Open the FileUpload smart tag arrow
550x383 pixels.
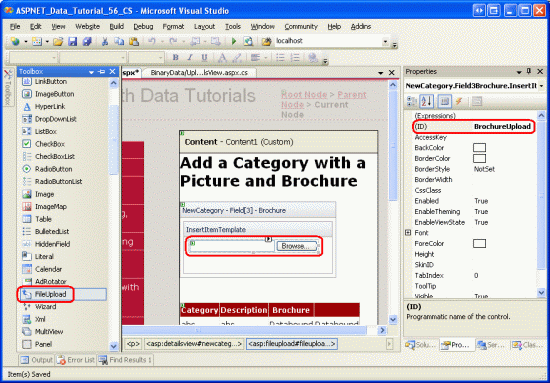tap(268, 239)
